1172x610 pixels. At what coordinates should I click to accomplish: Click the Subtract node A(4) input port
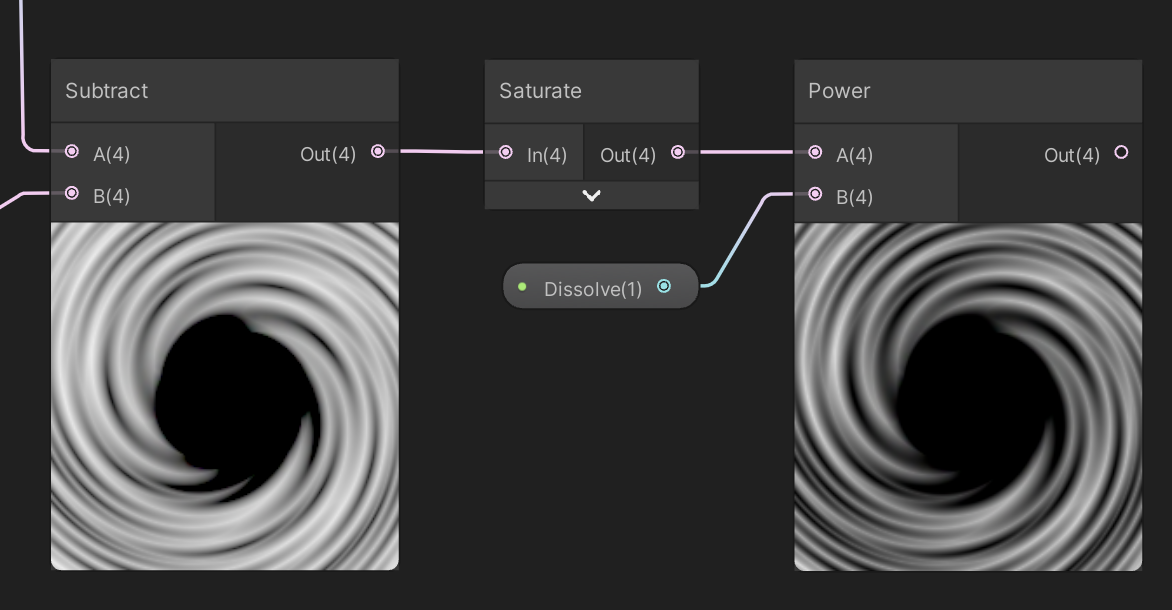click(72, 152)
